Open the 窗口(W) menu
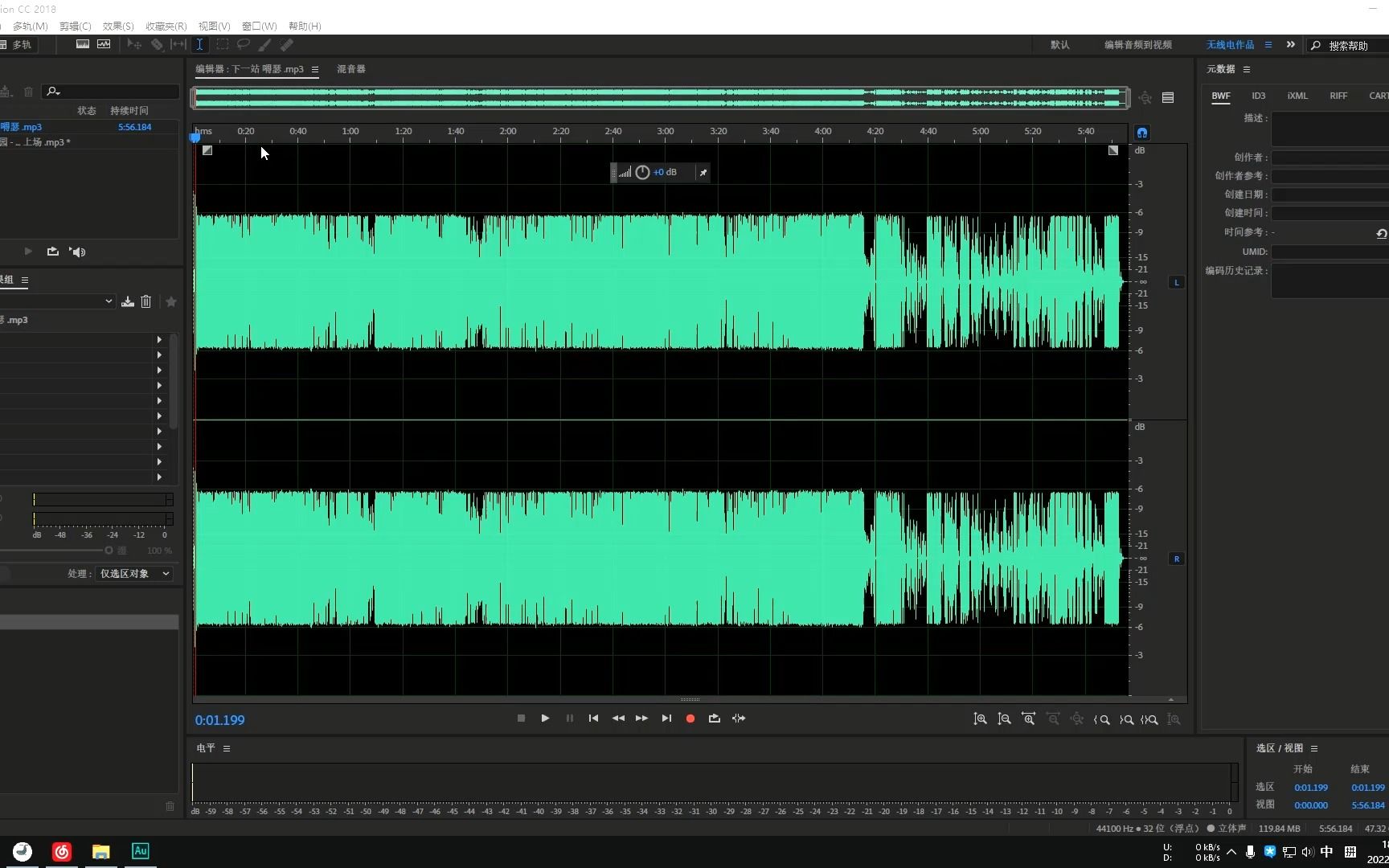Screen dimensions: 1389x868 click(259, 27)
